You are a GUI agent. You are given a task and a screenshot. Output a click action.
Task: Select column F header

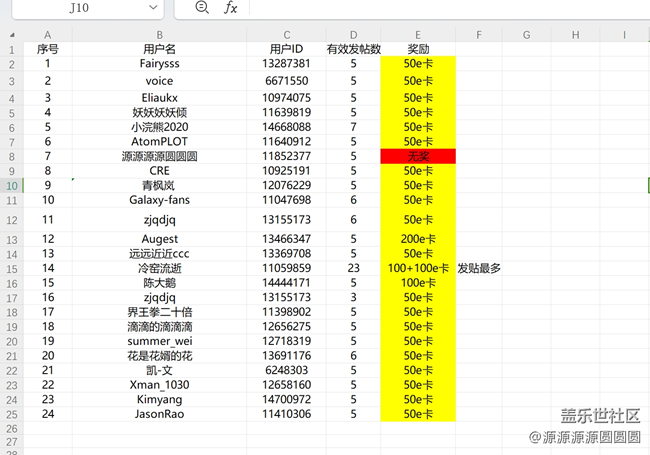(x=479, y=35)
